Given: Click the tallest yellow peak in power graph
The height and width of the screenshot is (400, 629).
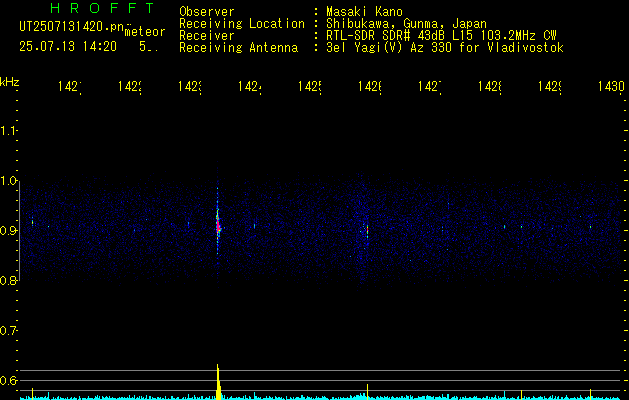Looking at the screenshot, I should 218,382.
